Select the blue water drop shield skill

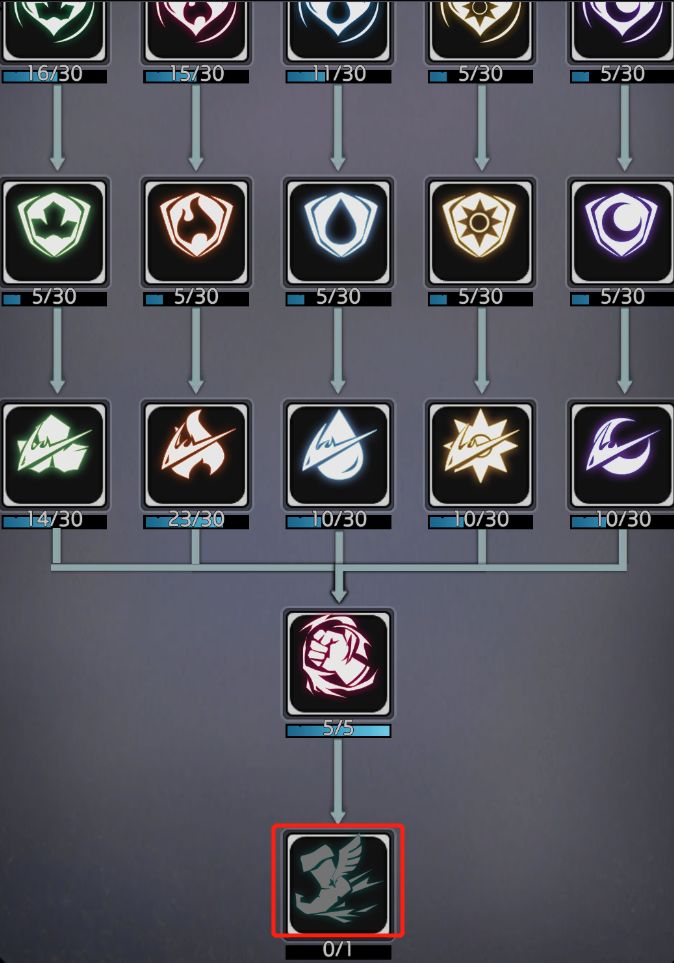pos(338,232)
